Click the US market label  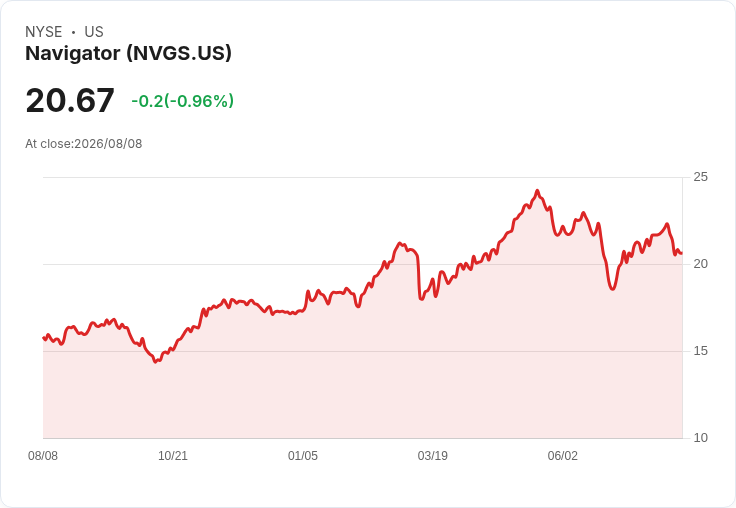coord(94,32)
